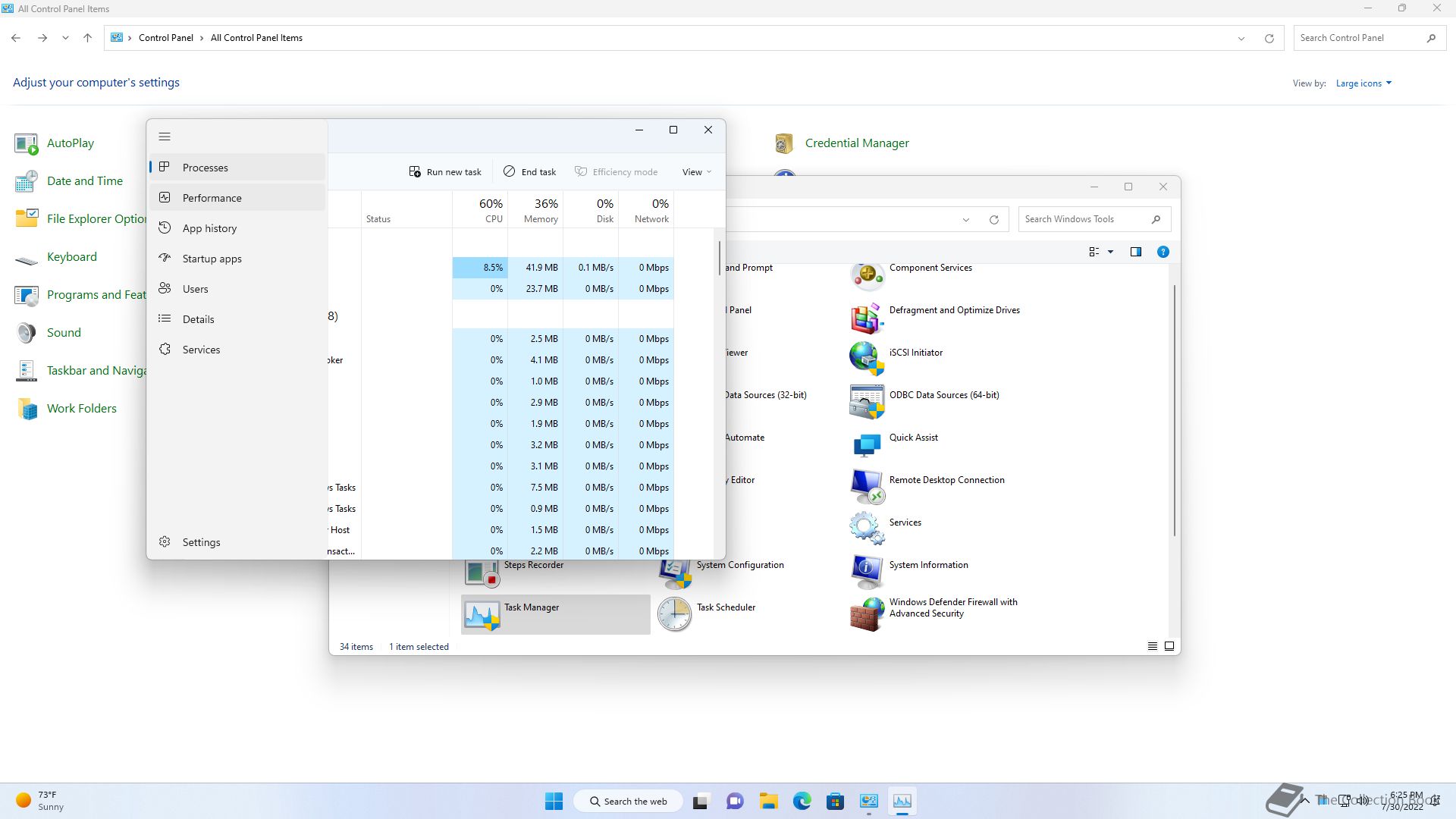The image size is (1456, 819).
Task: Open the Windows Start menu
Action: (554, 801)
